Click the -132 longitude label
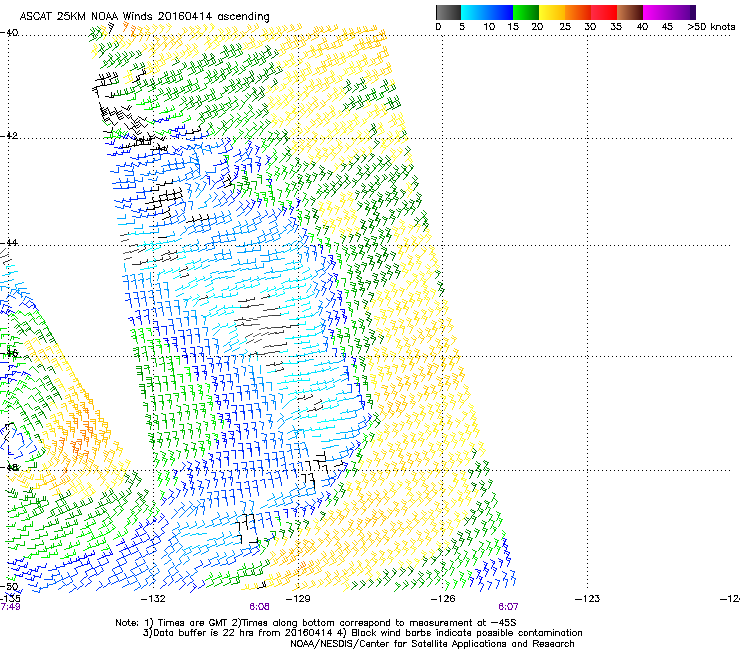This screenshot has width=740, height=650. 153,599
